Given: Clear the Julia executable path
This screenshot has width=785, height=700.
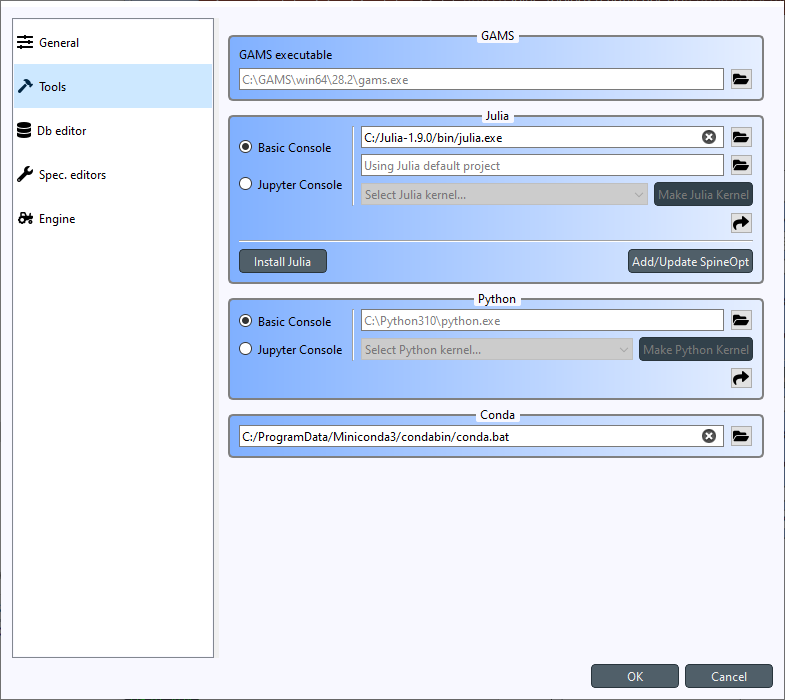Looking at the screenshot, I should [x=709, y=137].
